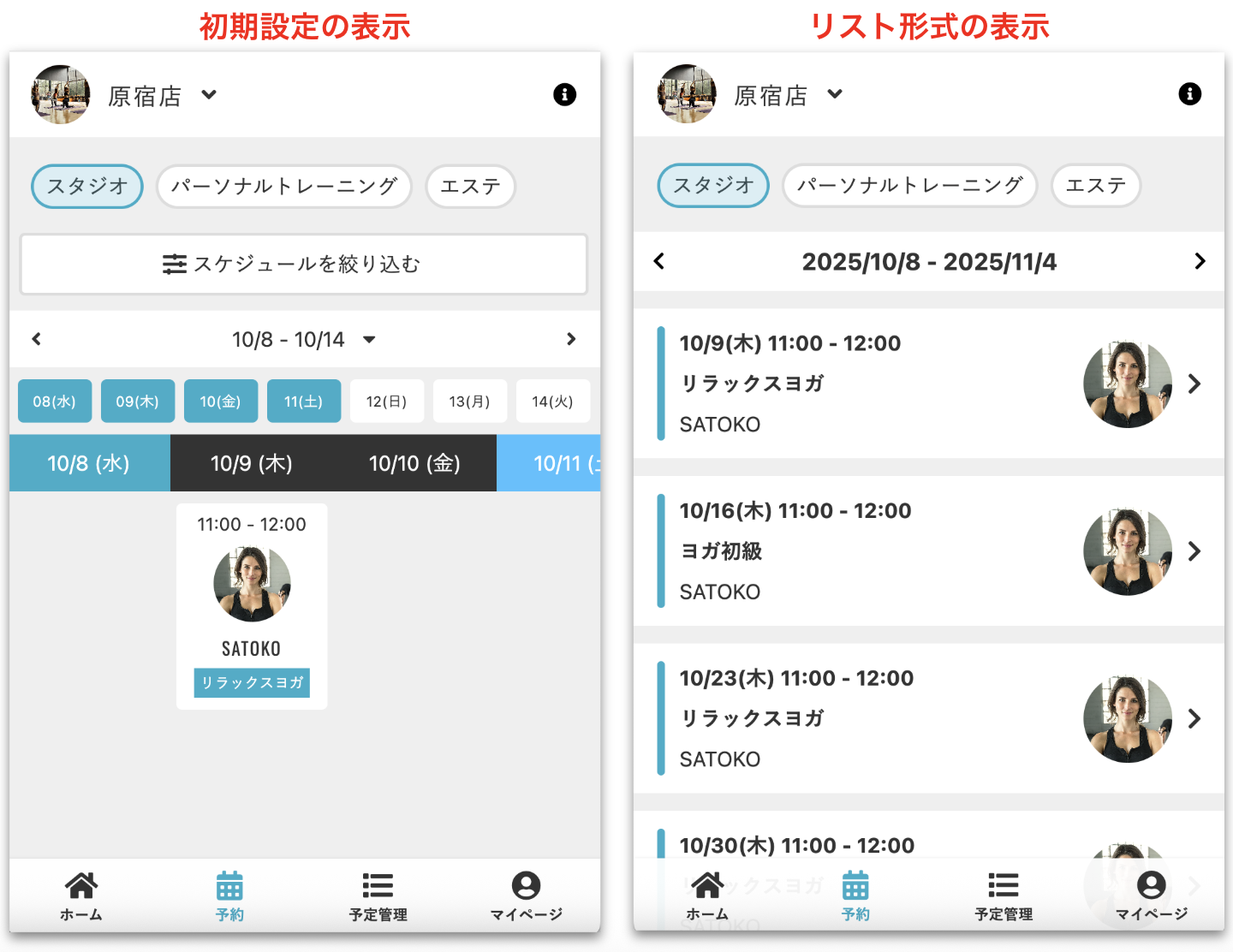
Task: Tap the 予定管理 icon in the default view screen
Action: (378, 895)
